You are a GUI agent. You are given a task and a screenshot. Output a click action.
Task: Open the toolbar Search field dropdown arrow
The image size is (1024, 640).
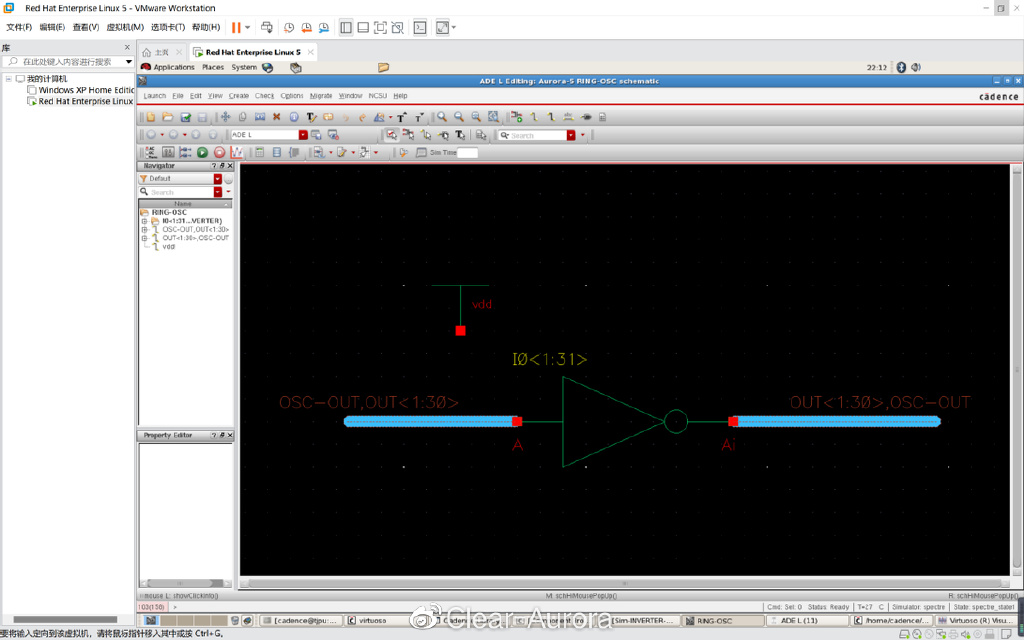coord(571,135)
